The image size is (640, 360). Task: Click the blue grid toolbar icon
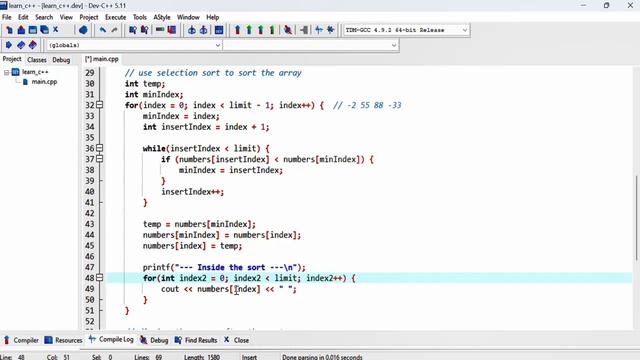[219, 30]
